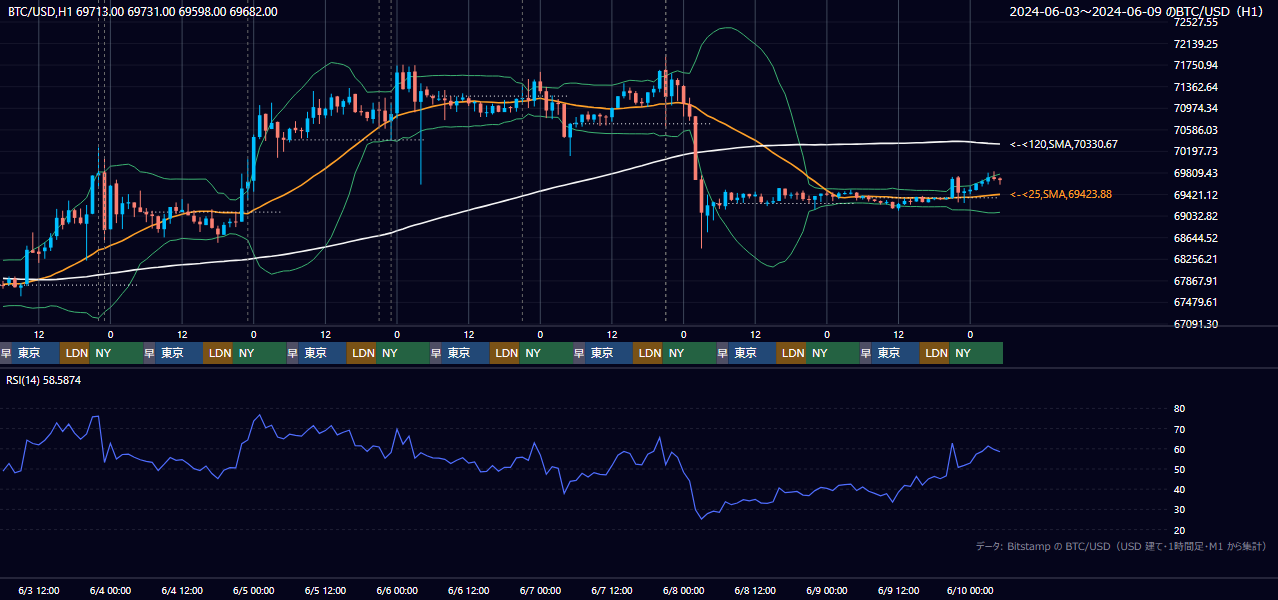The width and height of the screenshot is (1278, 600).
Task: Click price axis value 68644.52
Action: pyautogui.click(x=1197, y=238)
